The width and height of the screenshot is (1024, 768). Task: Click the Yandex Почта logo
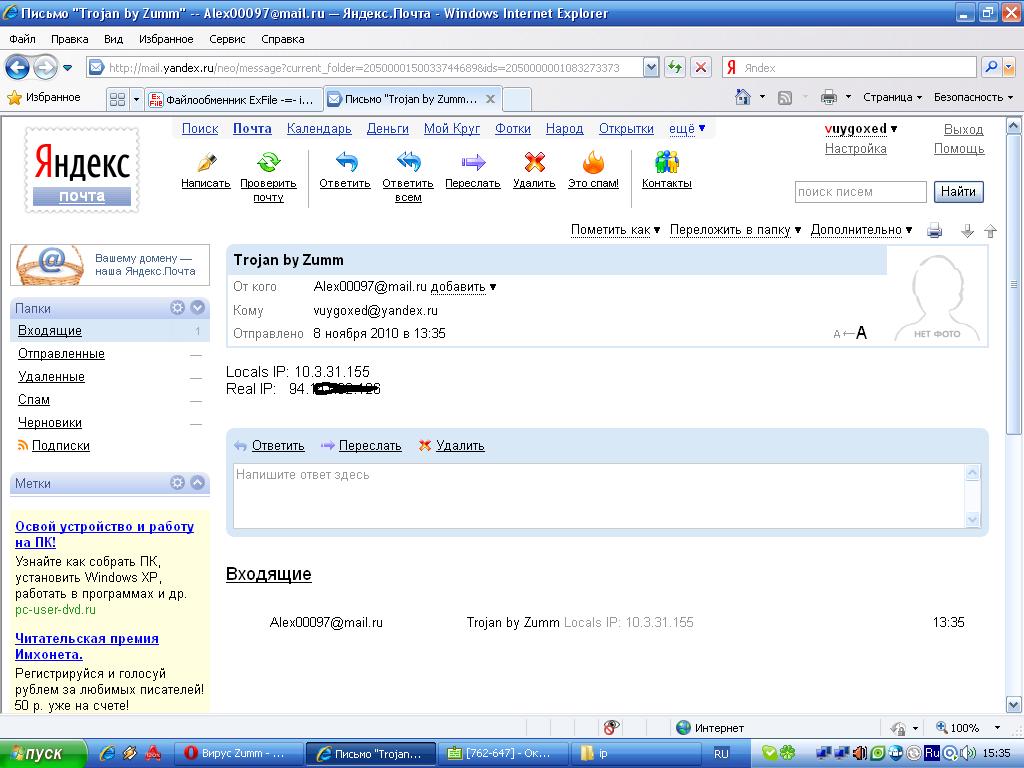[x=82, y=170]
